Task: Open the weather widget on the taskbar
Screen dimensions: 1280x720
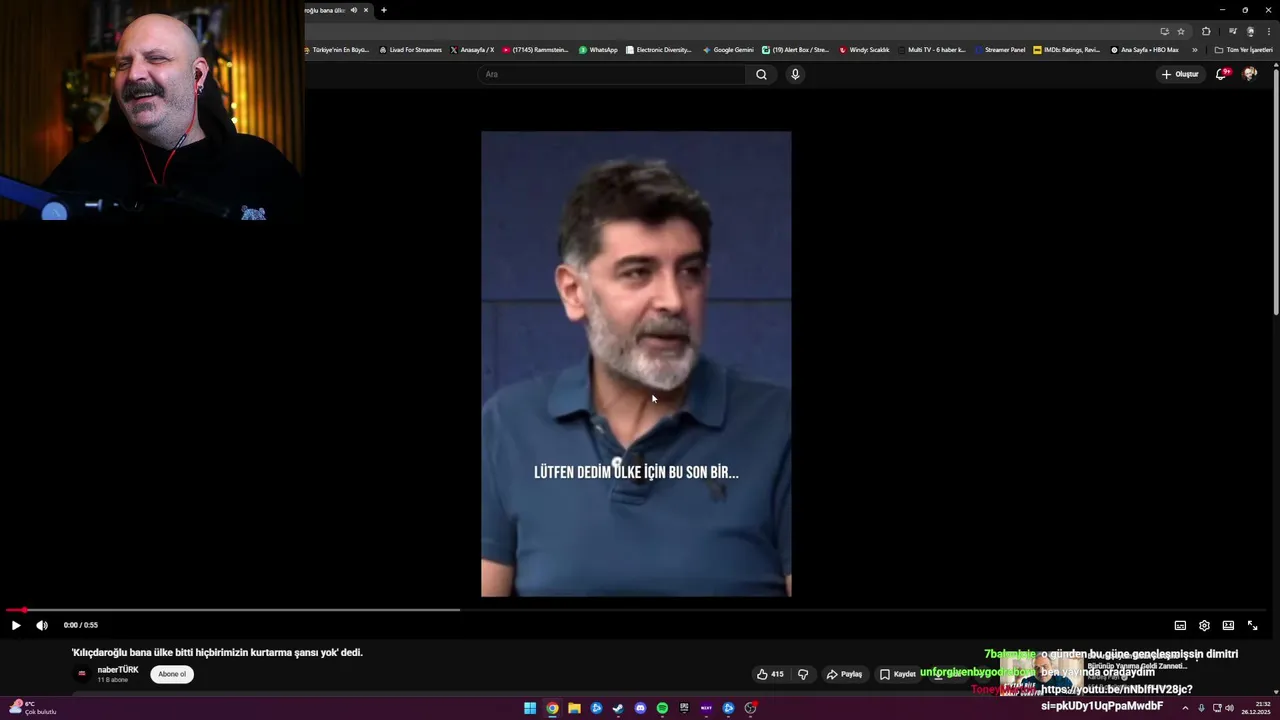Action: [32, 708]
